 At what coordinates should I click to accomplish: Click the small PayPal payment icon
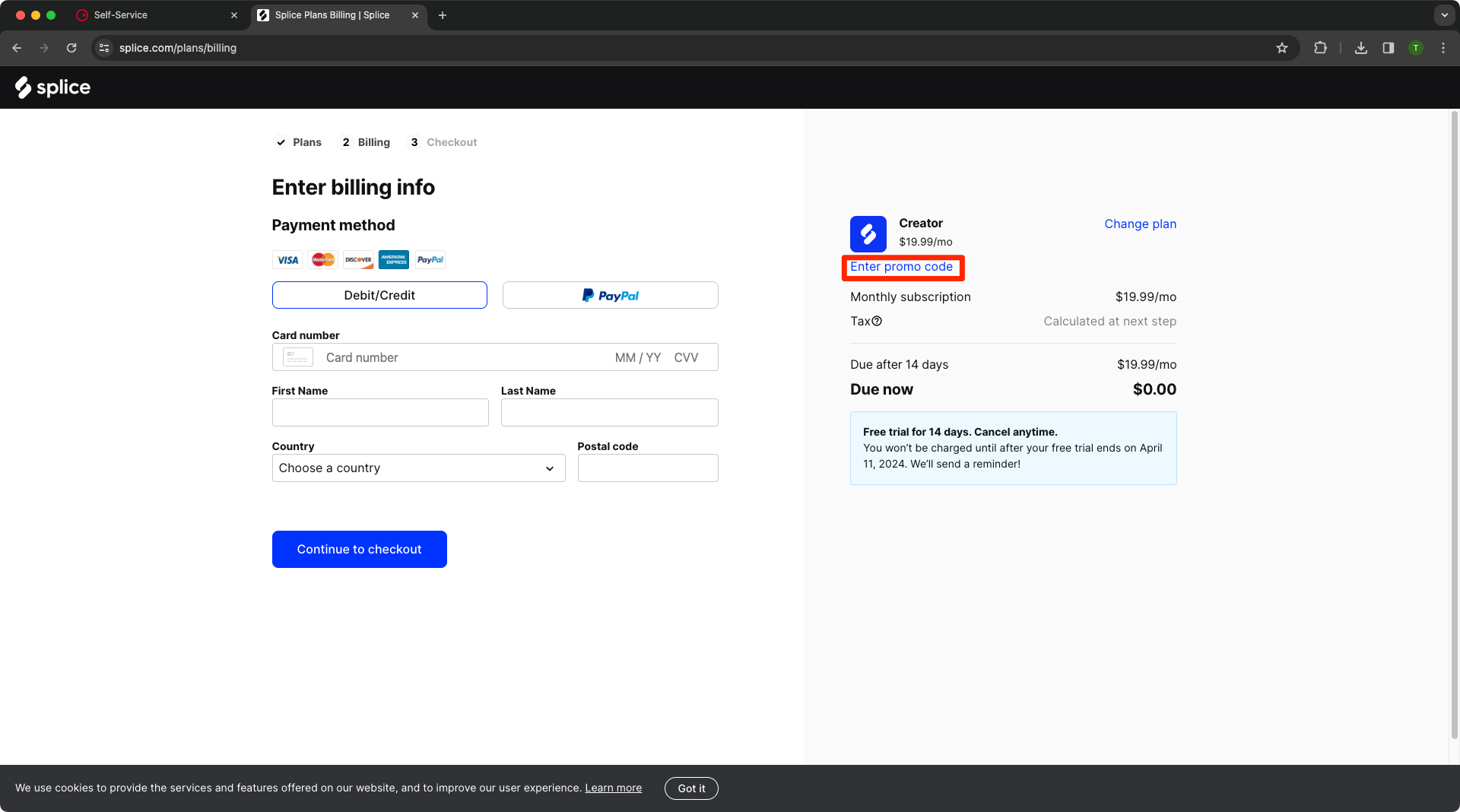click(x=430, y=260)
